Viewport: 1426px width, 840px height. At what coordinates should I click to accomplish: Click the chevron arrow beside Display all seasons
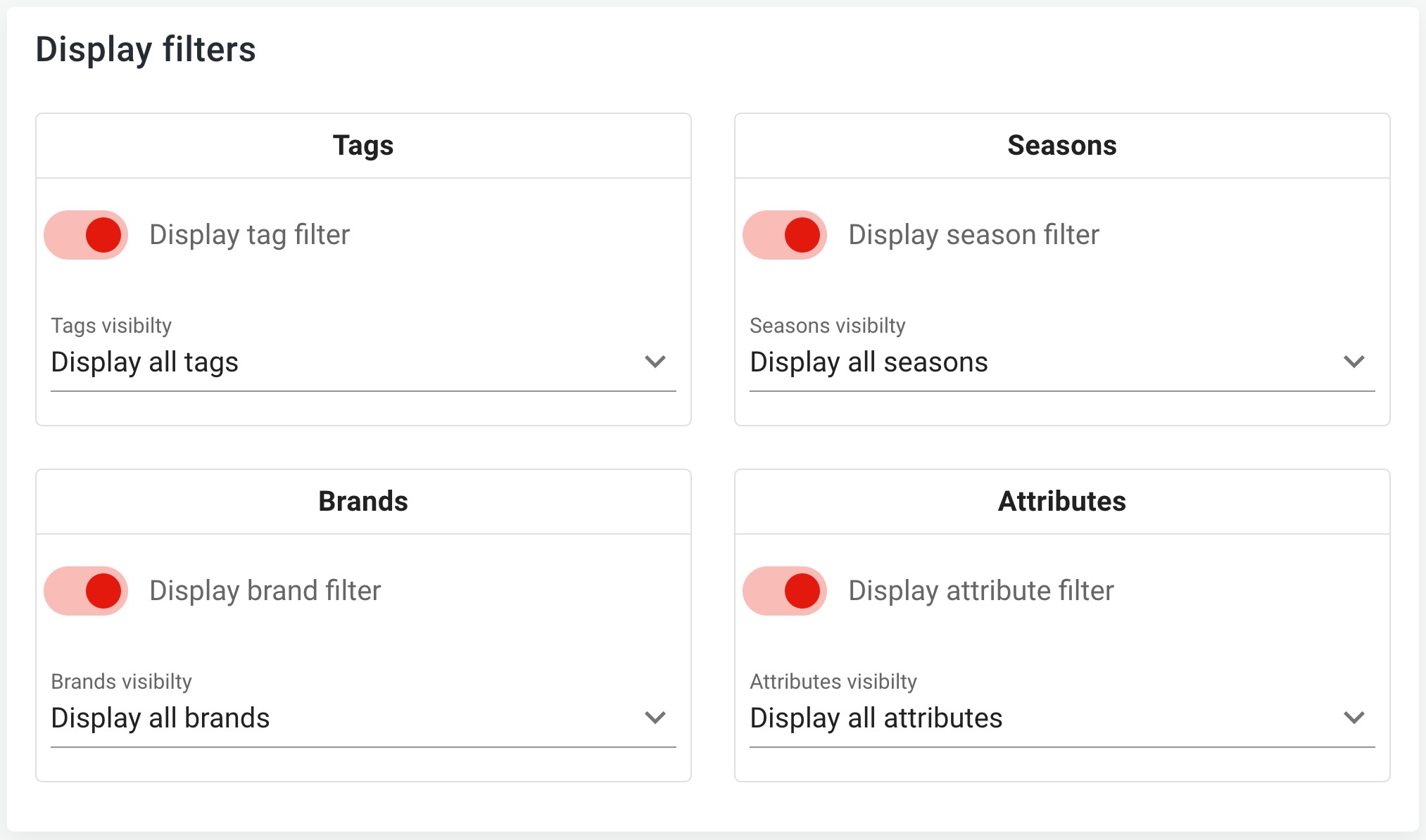(1354, 362)
